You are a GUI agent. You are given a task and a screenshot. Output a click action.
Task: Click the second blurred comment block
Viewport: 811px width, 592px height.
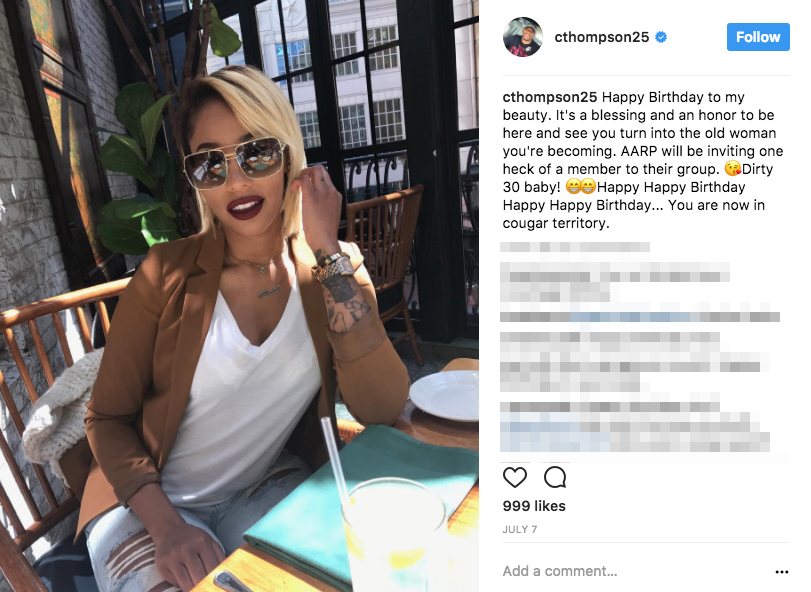[614, 282]
